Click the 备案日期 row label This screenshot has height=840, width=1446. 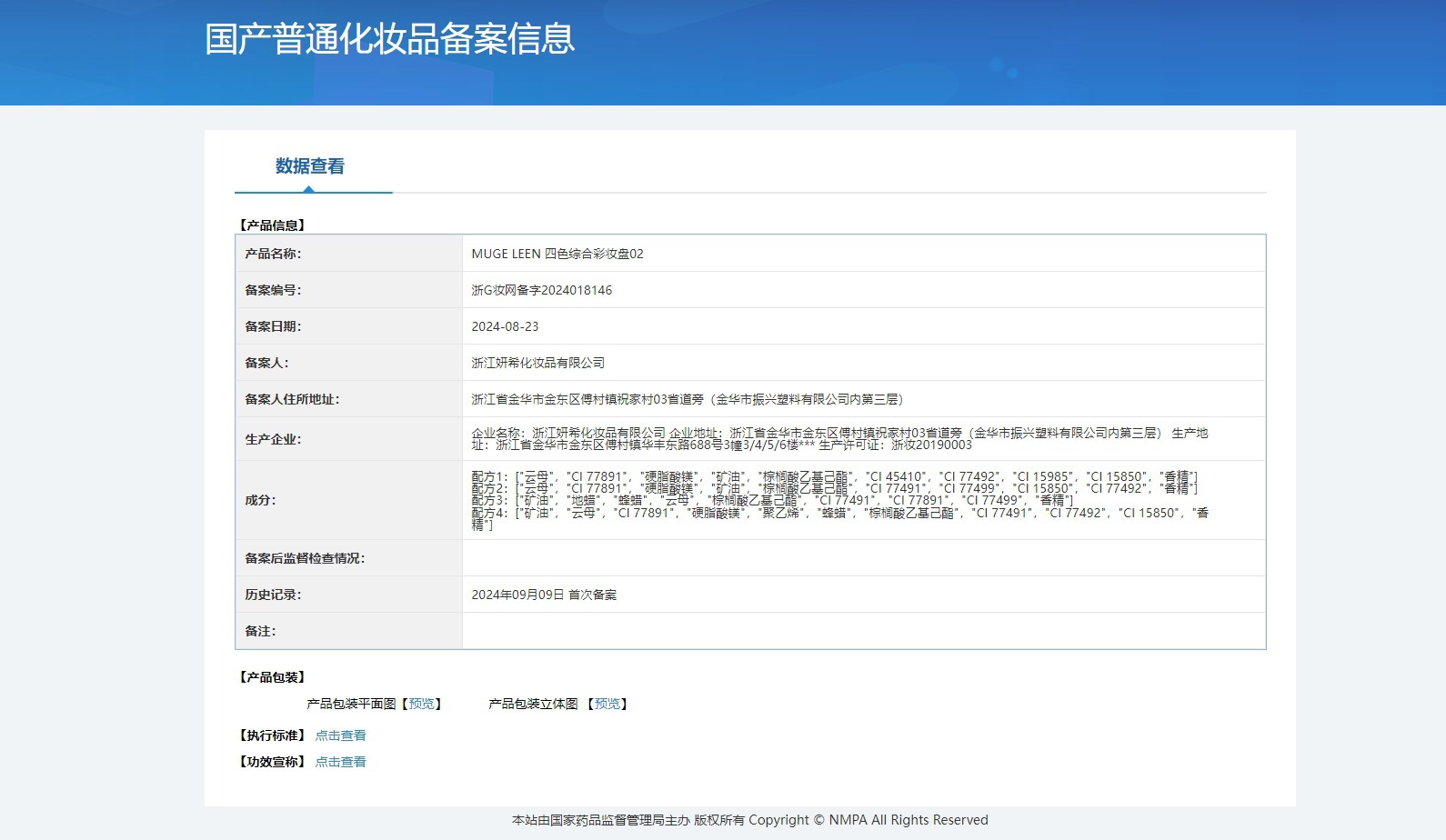click(273, 326)
